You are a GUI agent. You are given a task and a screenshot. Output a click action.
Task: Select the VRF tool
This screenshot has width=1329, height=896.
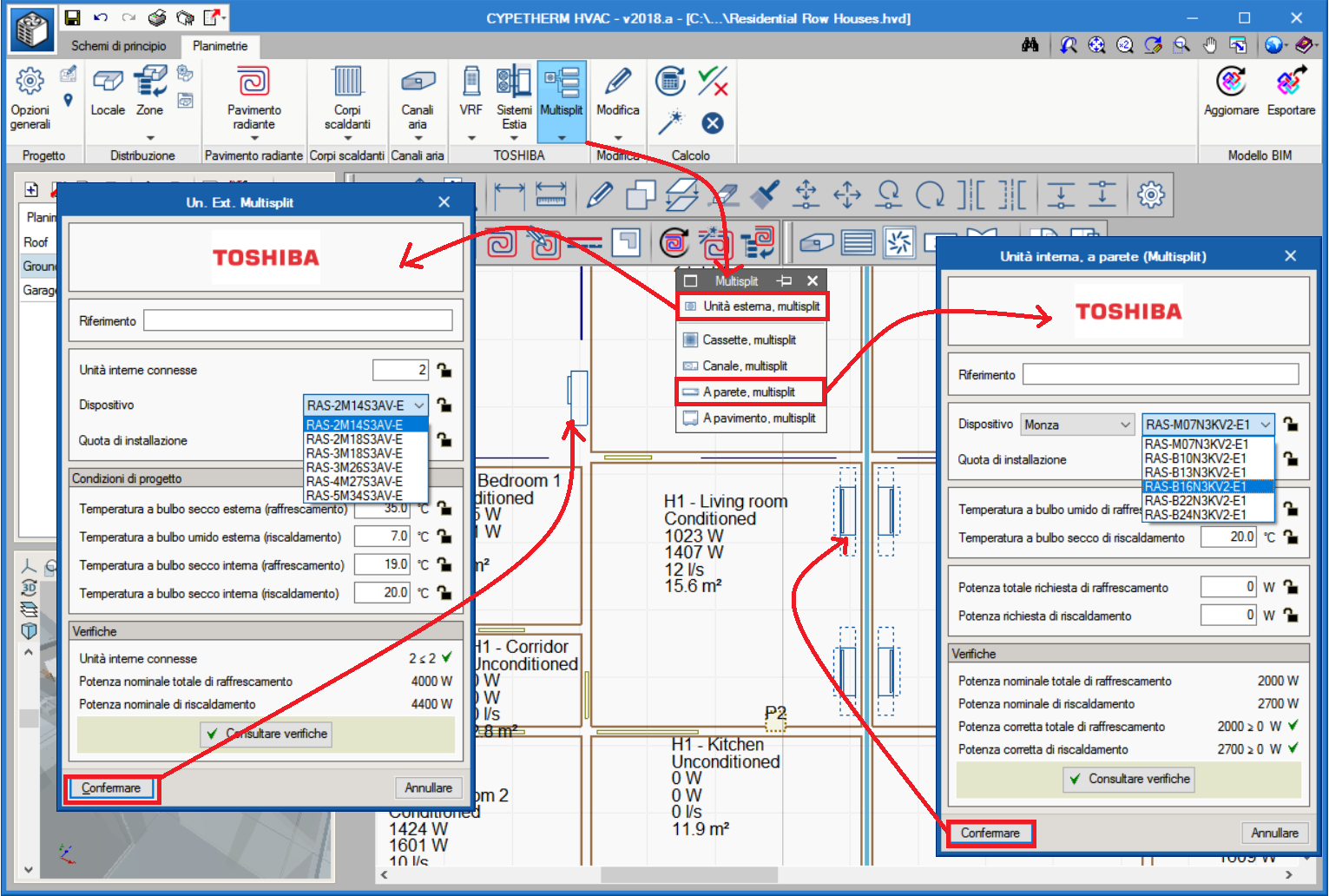click(x=470, y=92)
